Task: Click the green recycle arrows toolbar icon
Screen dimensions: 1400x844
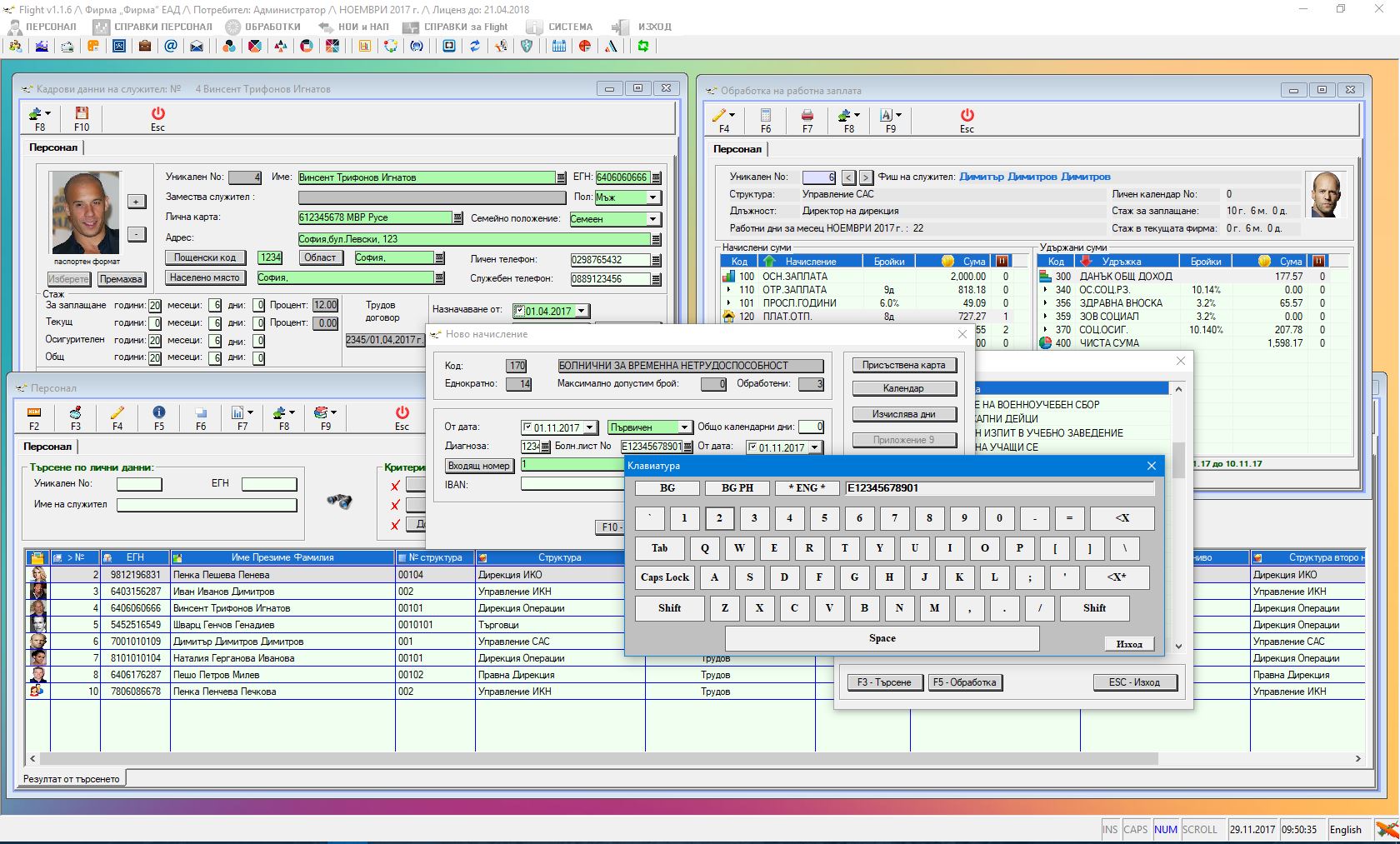Action: pos(643,46)
